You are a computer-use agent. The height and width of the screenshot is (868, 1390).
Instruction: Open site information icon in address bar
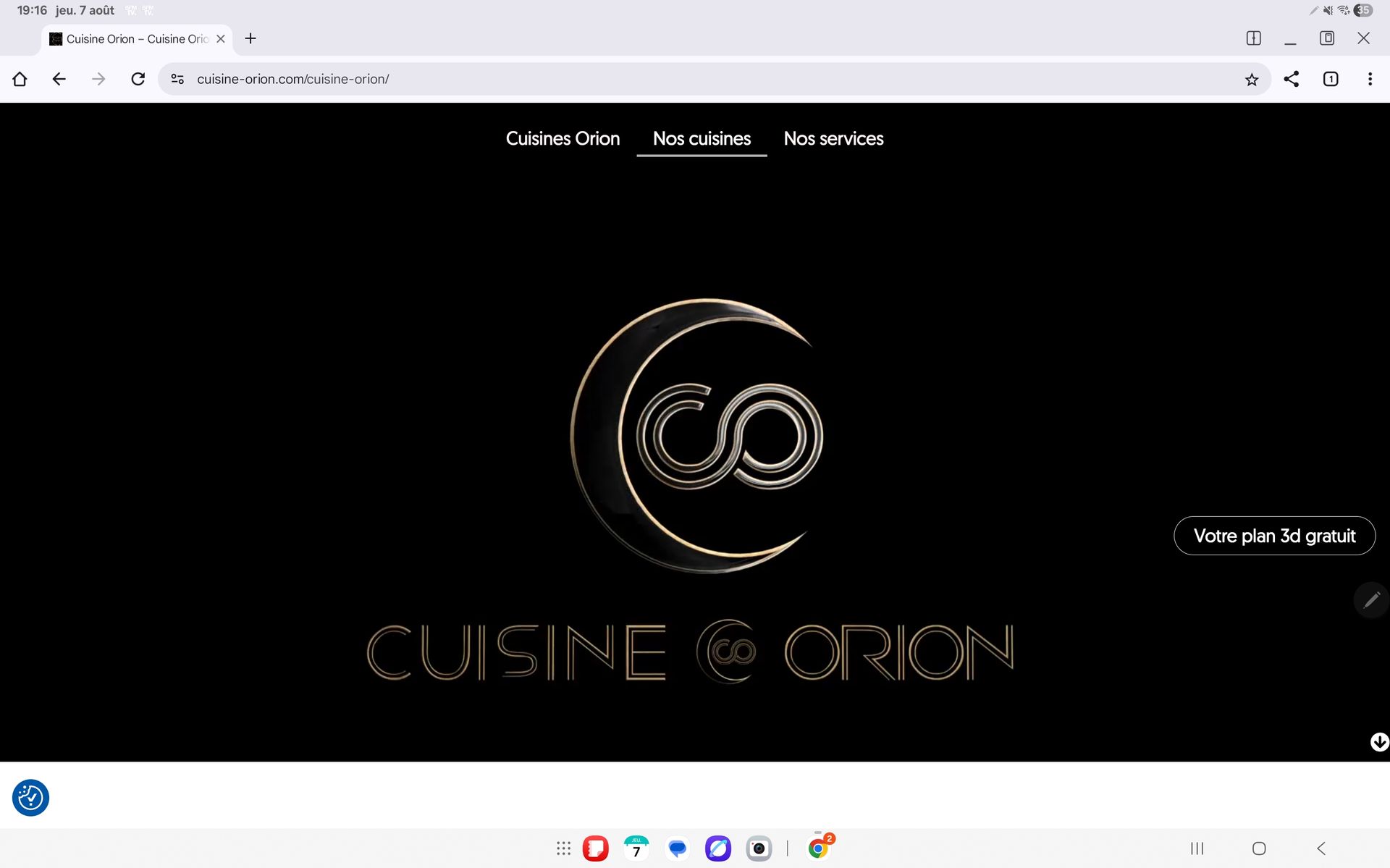177,79
